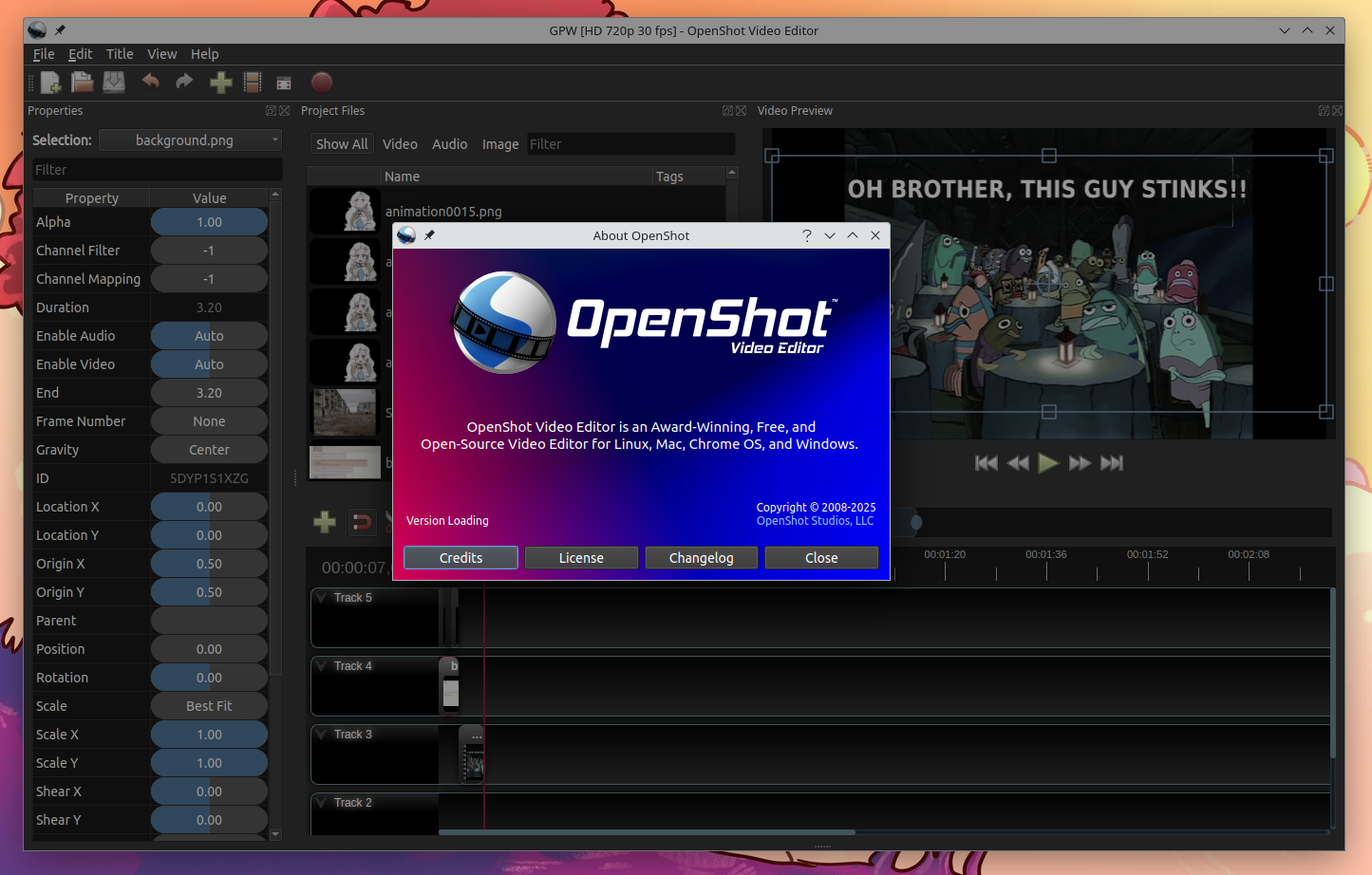Export video using red circle button
Image resolution: width=1372 pixels, height=875 pixels.
coord(322,83)
